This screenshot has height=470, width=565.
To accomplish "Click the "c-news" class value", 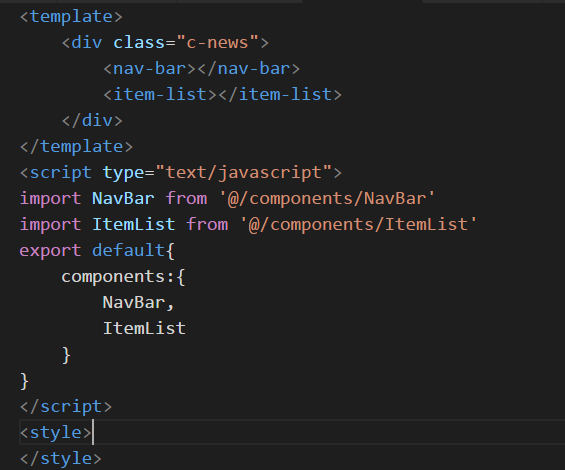I will pos(217,43).
